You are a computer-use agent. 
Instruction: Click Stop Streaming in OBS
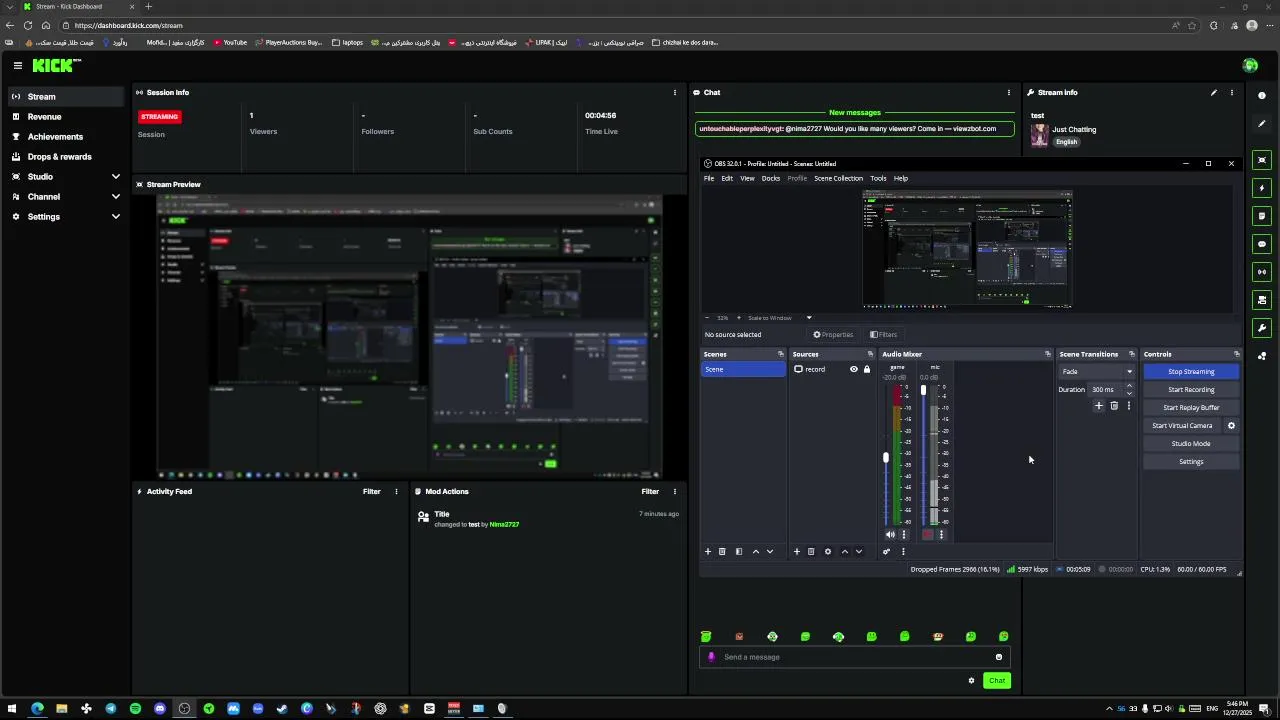pos(1191,372)
